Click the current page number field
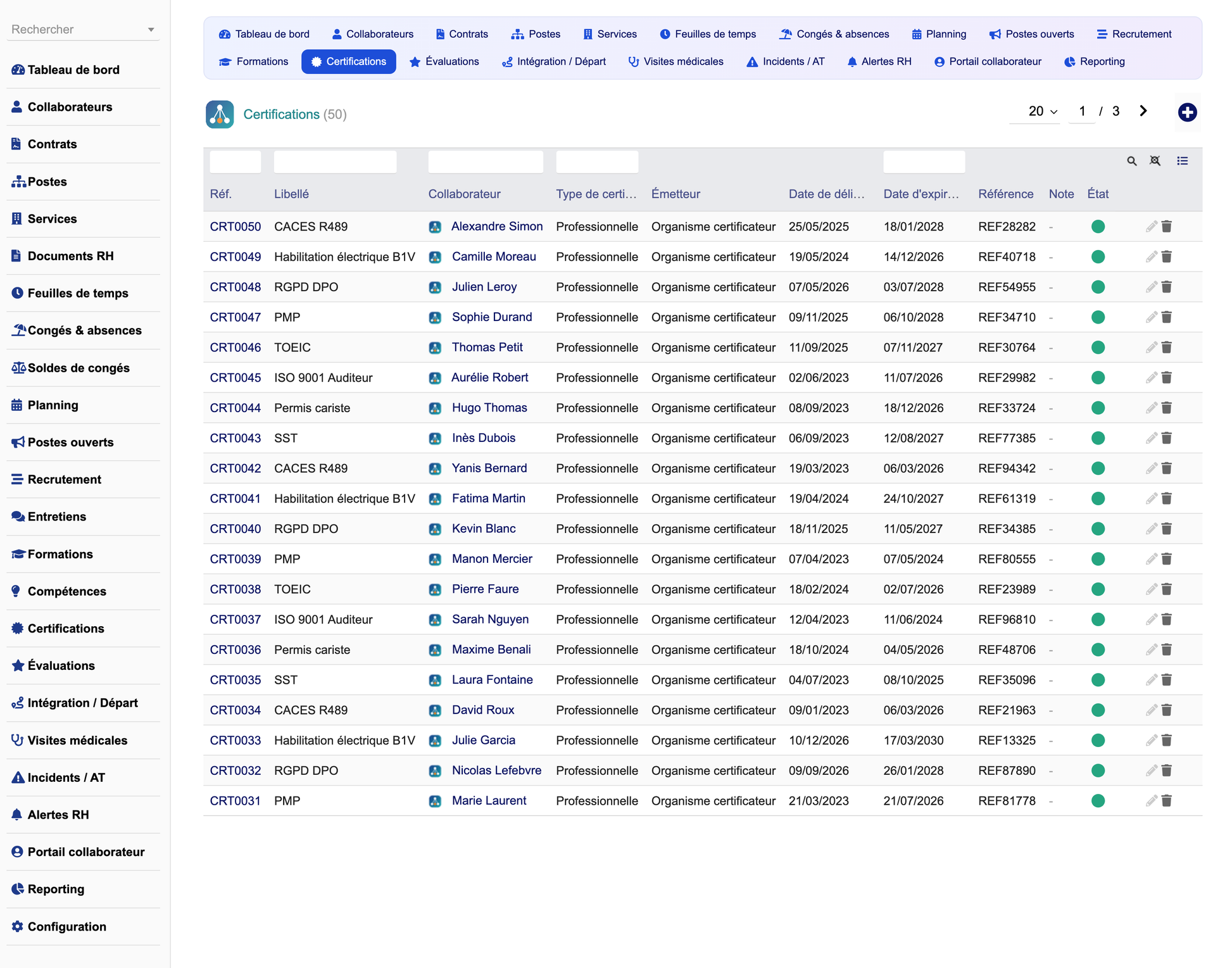Screen dimensions: 1232x968 pyautogui.click(x=1082, y=111)
